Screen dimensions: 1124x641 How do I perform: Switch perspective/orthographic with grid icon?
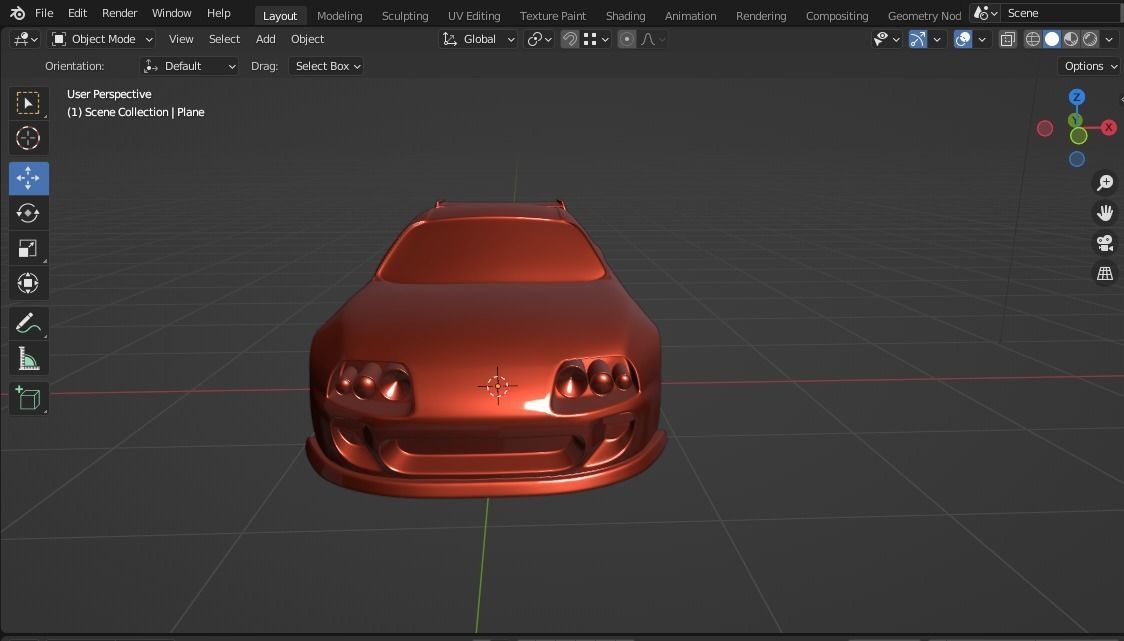point(1105,273)
